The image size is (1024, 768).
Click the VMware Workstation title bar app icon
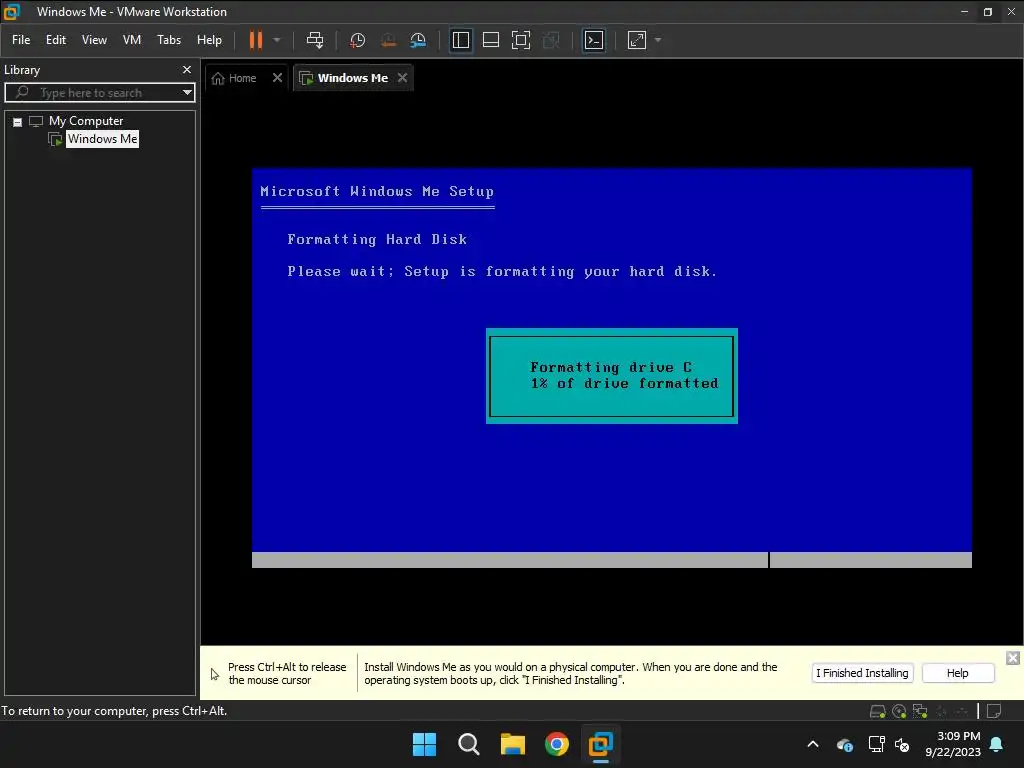coord(11,11)
